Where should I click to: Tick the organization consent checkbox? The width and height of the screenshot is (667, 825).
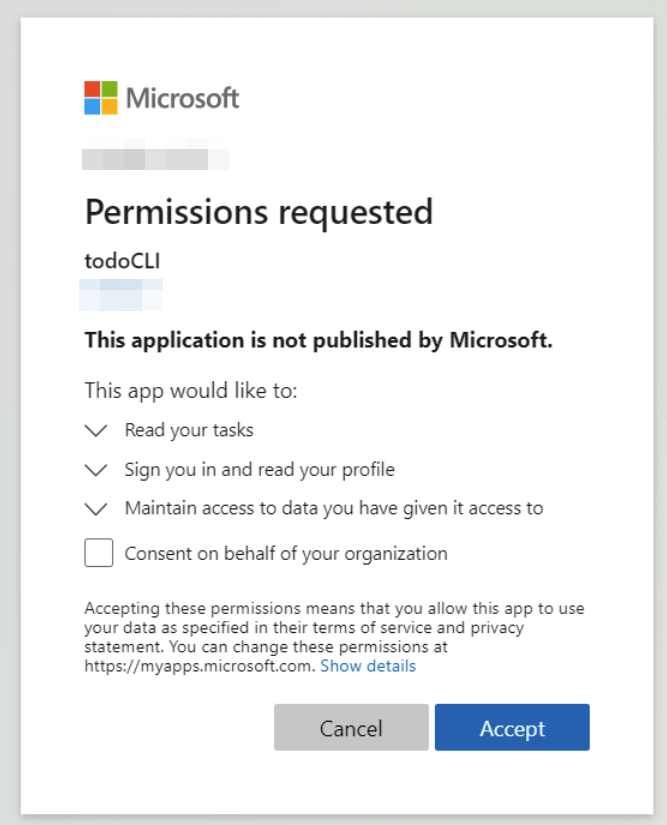point(99,552)
